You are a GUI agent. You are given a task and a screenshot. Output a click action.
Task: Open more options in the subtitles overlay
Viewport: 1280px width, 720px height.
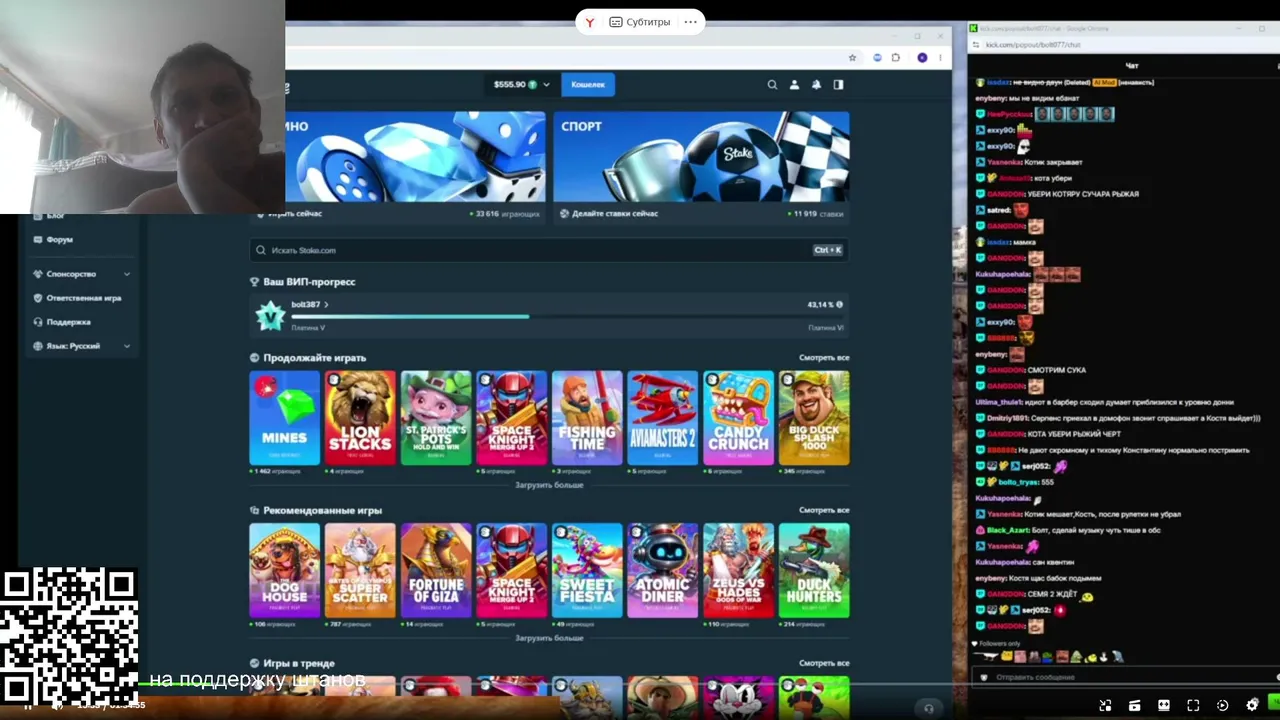[x=690, y=22]
